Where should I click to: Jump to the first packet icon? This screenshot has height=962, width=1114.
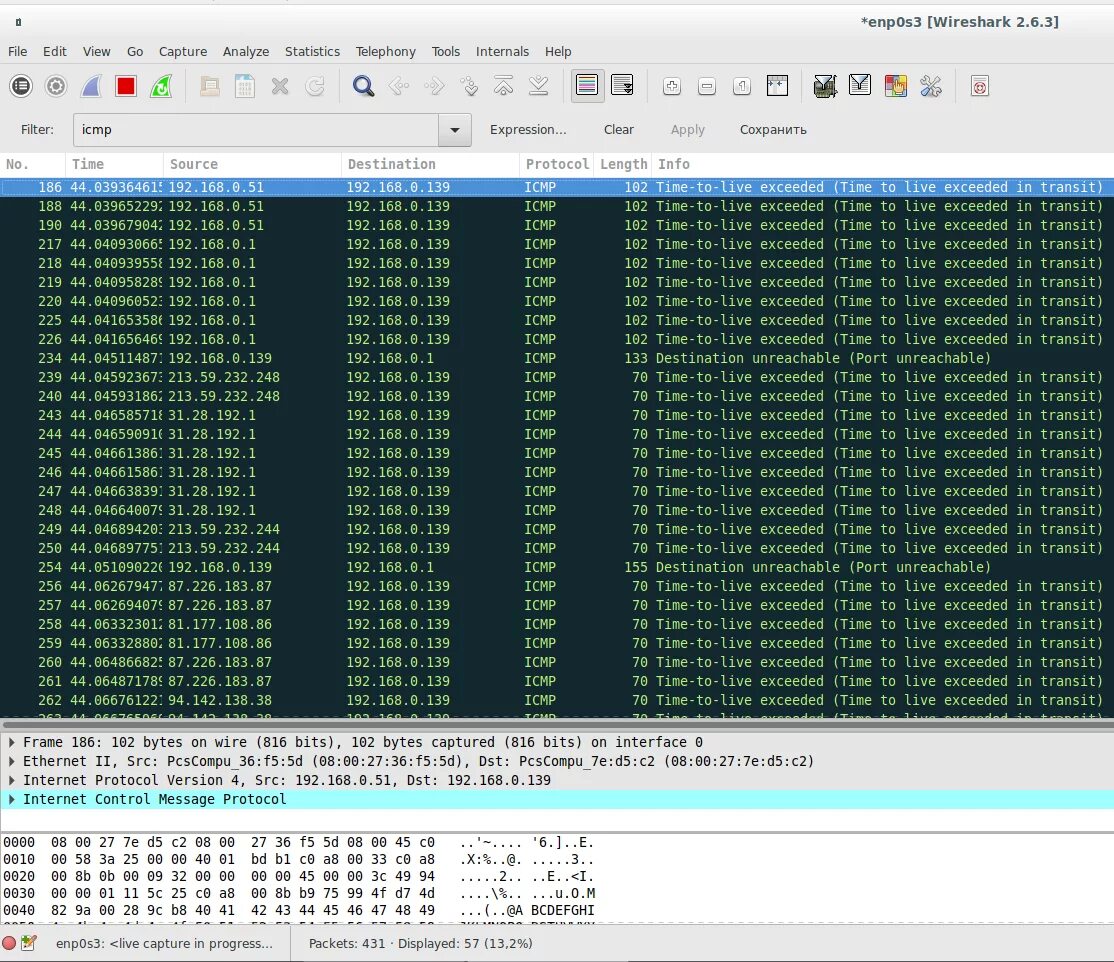point(504,87)
